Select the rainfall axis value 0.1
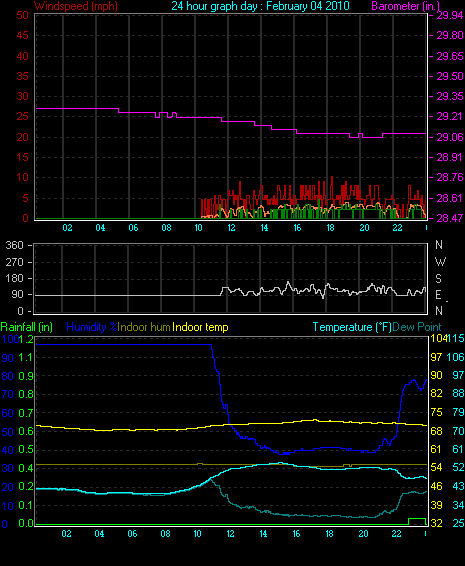Image resolution: width=465 pixels, height=566 pixels. tap(26, 505)
